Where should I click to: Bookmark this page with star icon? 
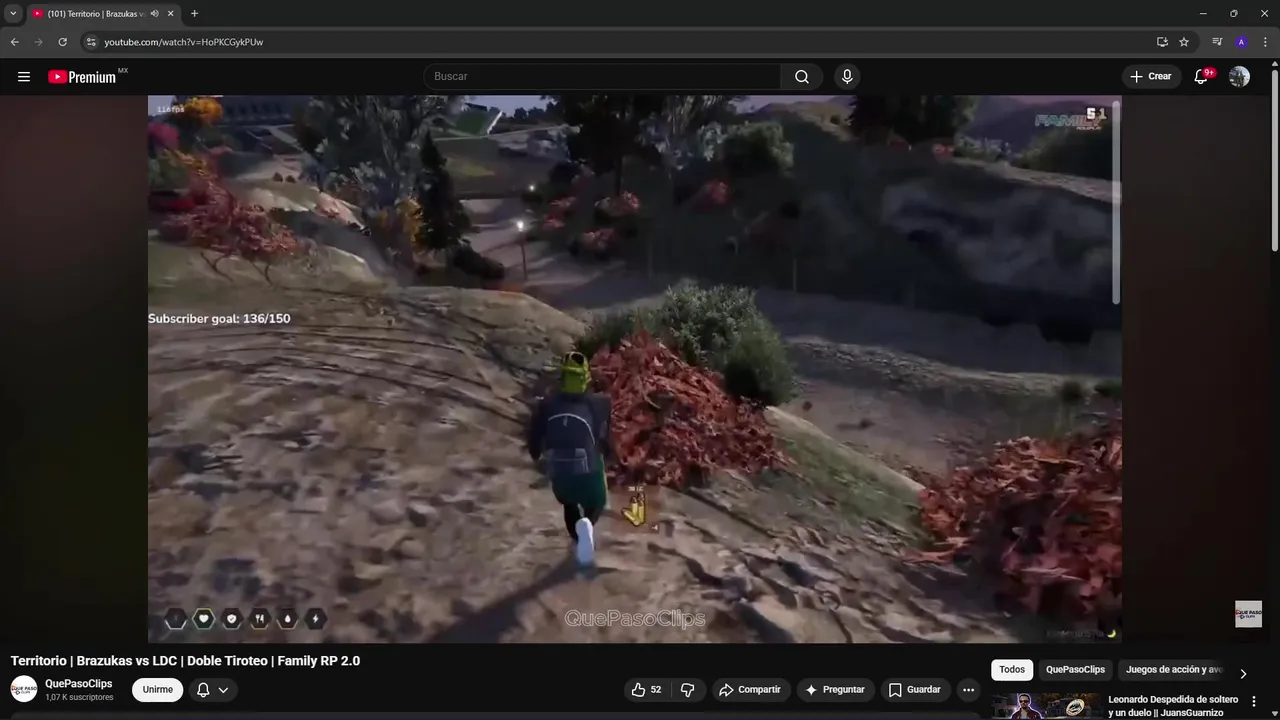click(x=1184, y=42)
